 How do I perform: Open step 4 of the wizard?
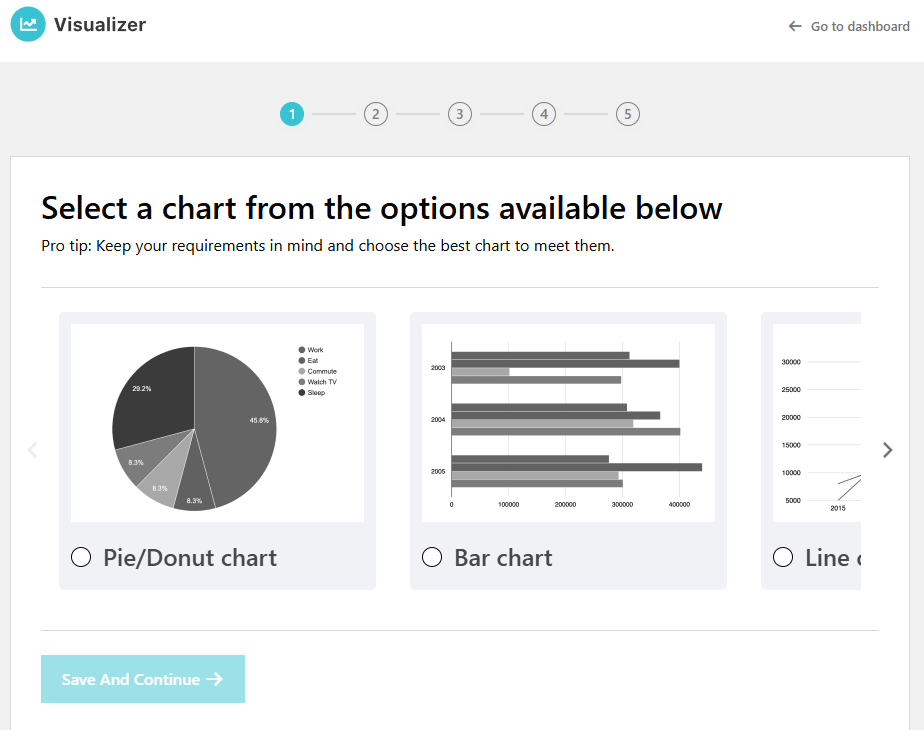tap(544, 114)
